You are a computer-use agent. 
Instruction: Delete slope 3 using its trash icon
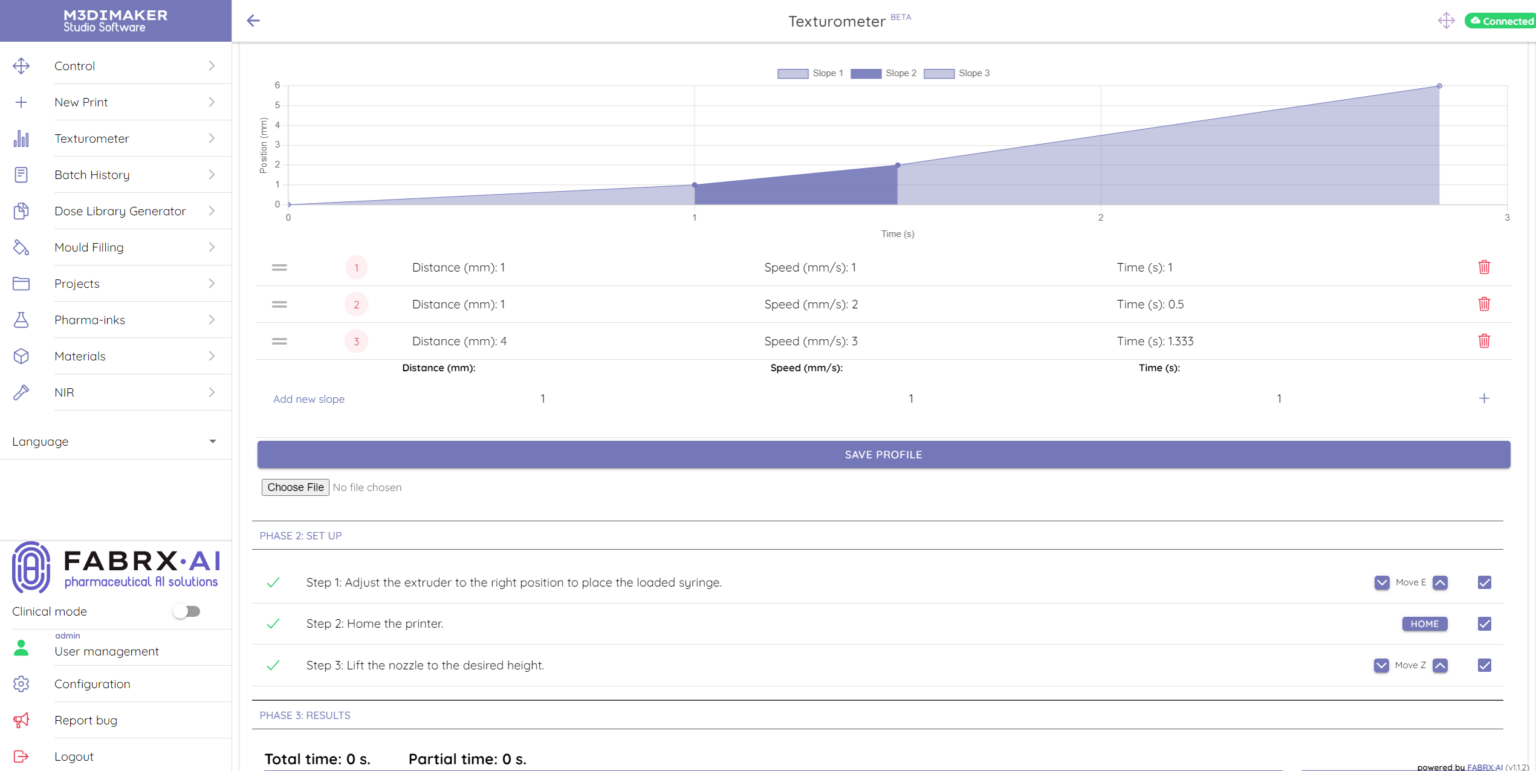point(1484,341)
